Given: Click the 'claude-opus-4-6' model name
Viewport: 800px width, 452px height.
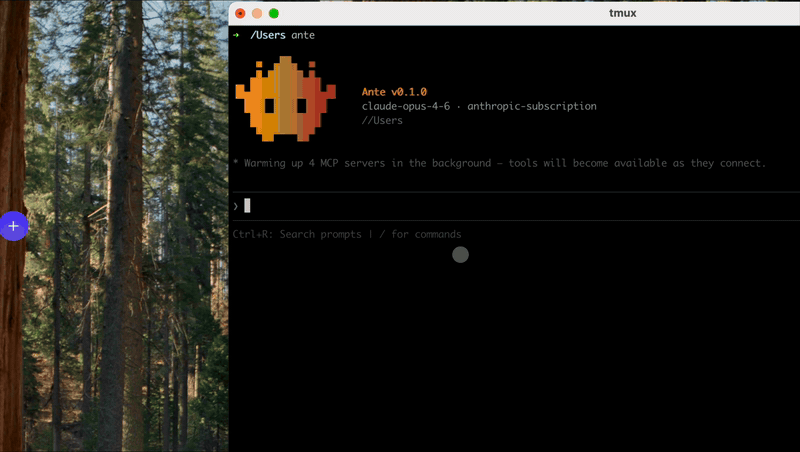Looking at the screenshot, I should [406, 106].
